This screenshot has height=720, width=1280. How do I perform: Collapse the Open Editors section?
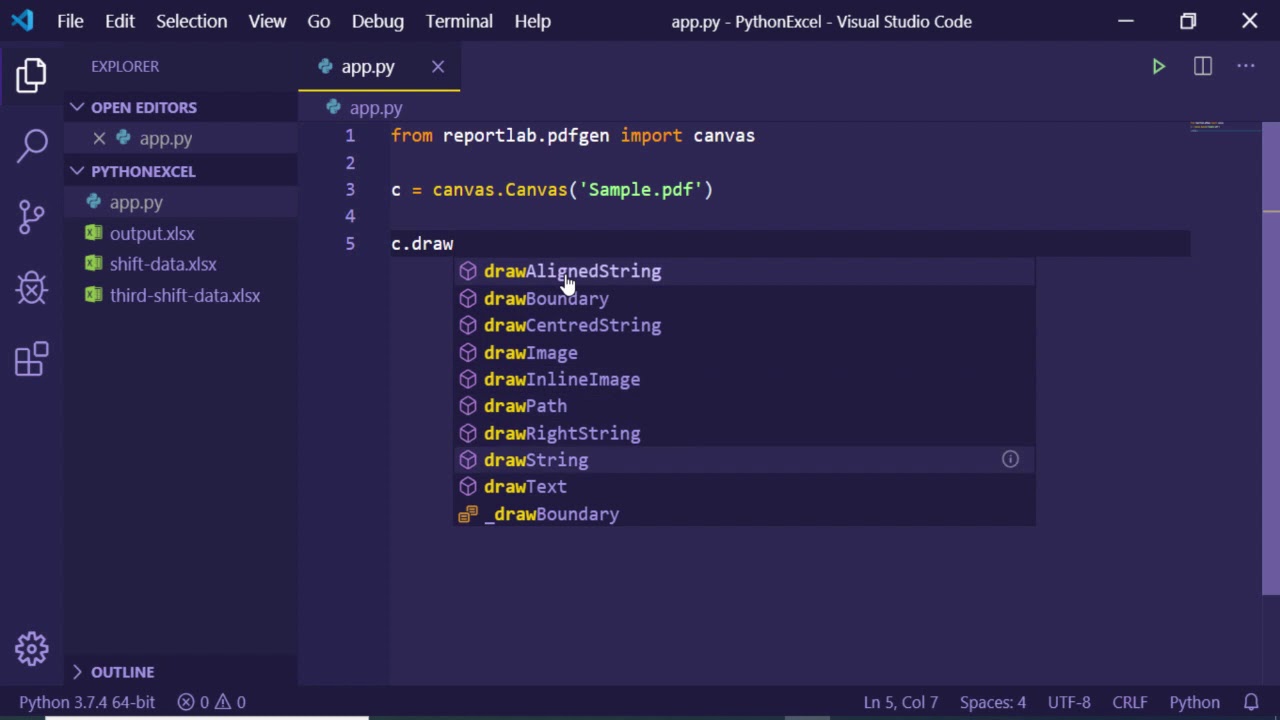[77, 107]
